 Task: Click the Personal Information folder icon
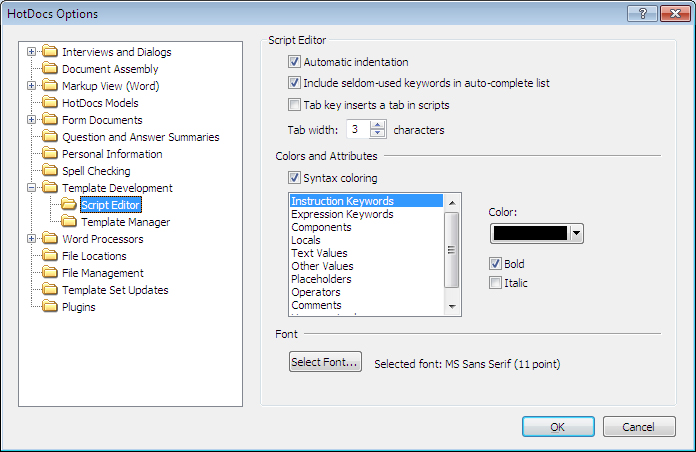(x=50, y=154)
